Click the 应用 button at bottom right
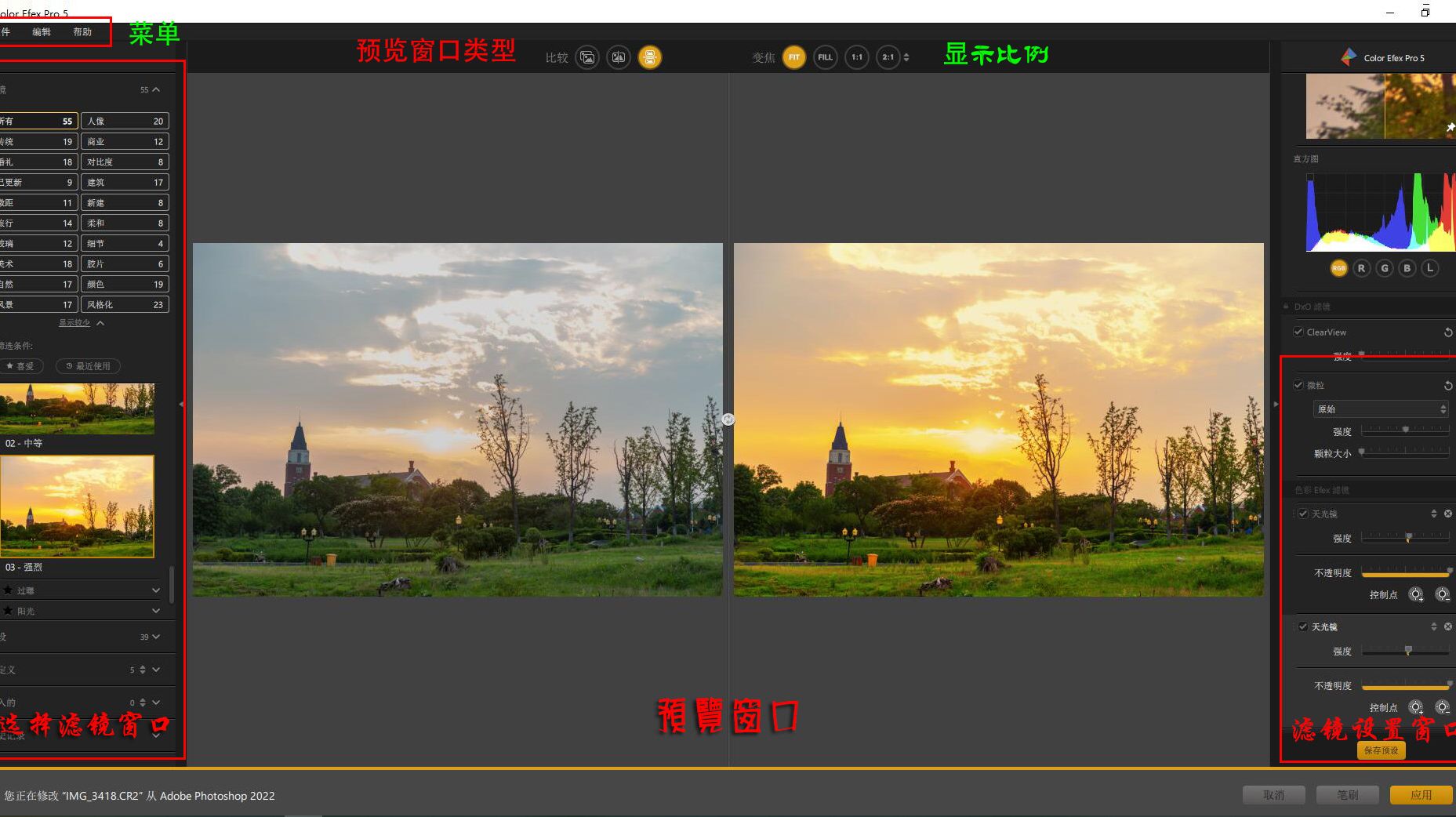The width and height of the screenshot is (1456, 817). pos(1421,794)
